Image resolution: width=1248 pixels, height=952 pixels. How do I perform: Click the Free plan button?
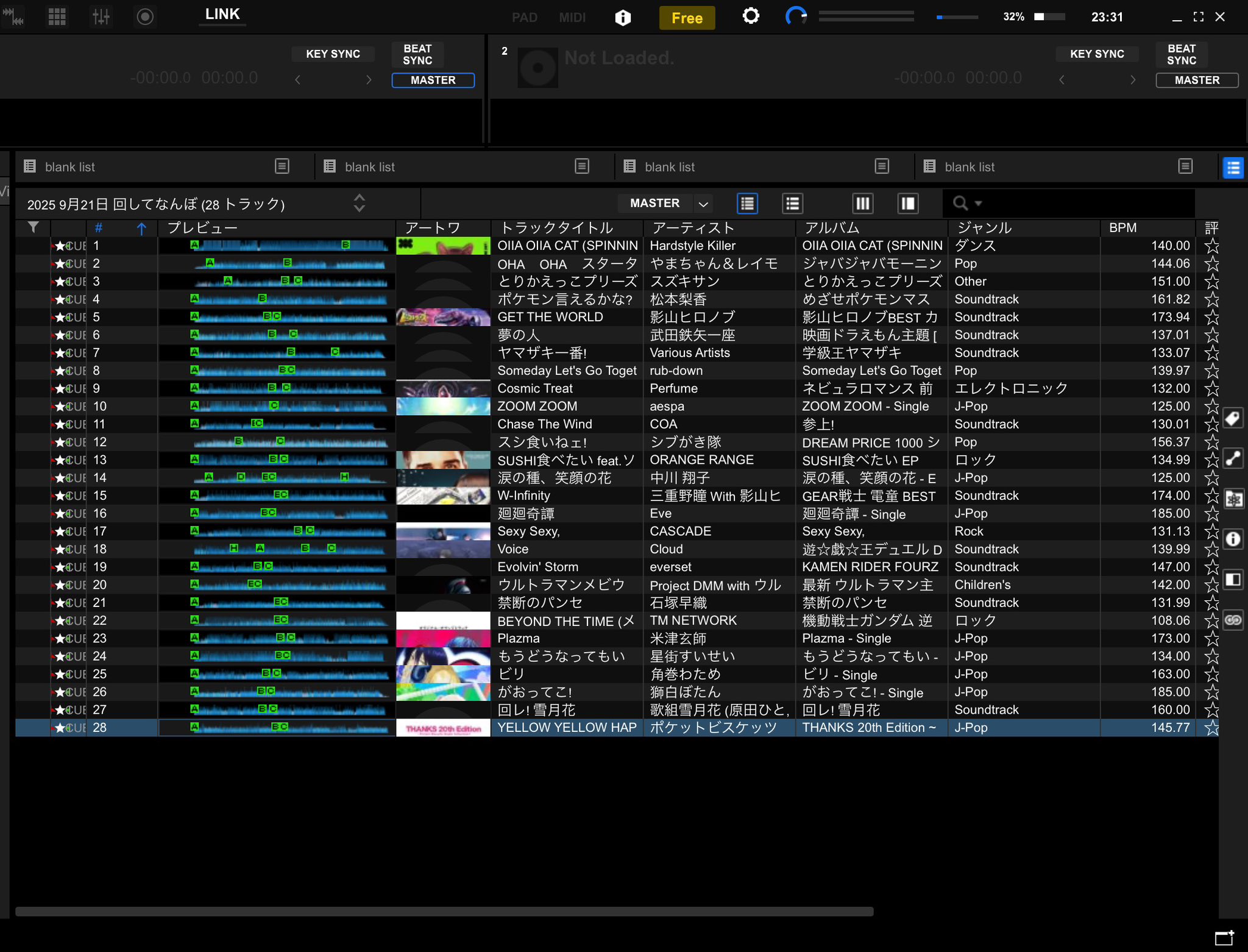click(x=687, y=18)
